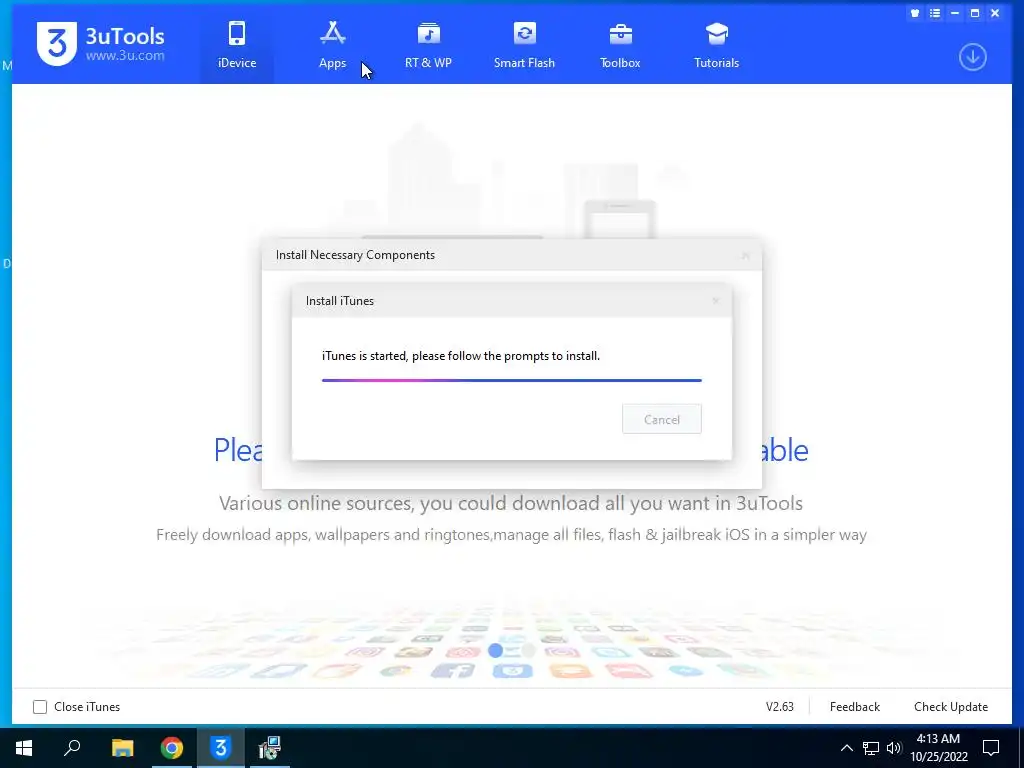Switch to the Apps tab

click(332, 44)
